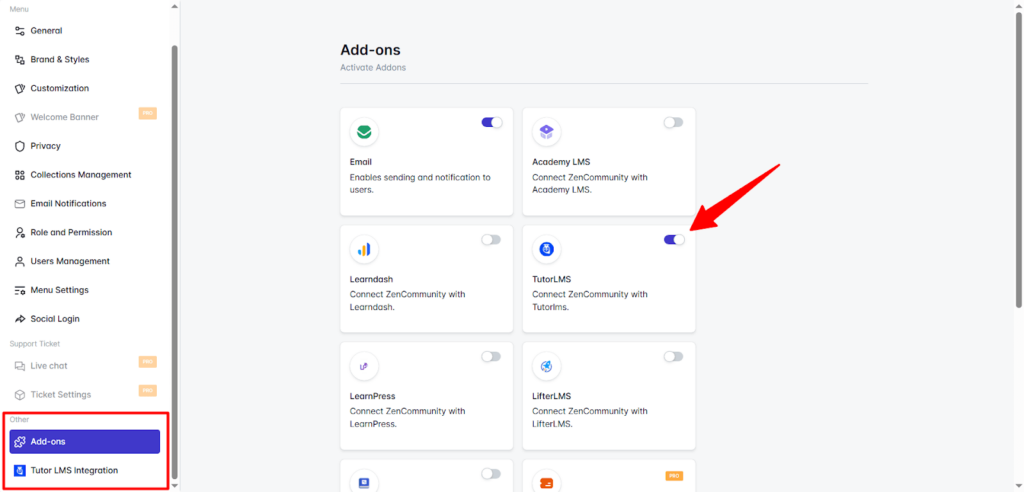Click the Collections Management grid icon
The height and width of the screenshot is (492, 1024).
point(20,174)
